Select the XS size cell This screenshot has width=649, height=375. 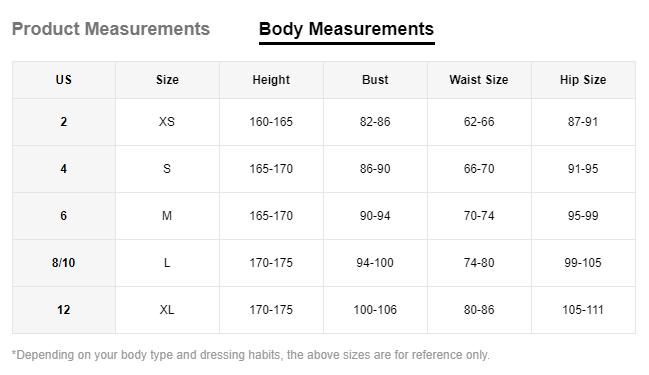[x=167, y=122]
